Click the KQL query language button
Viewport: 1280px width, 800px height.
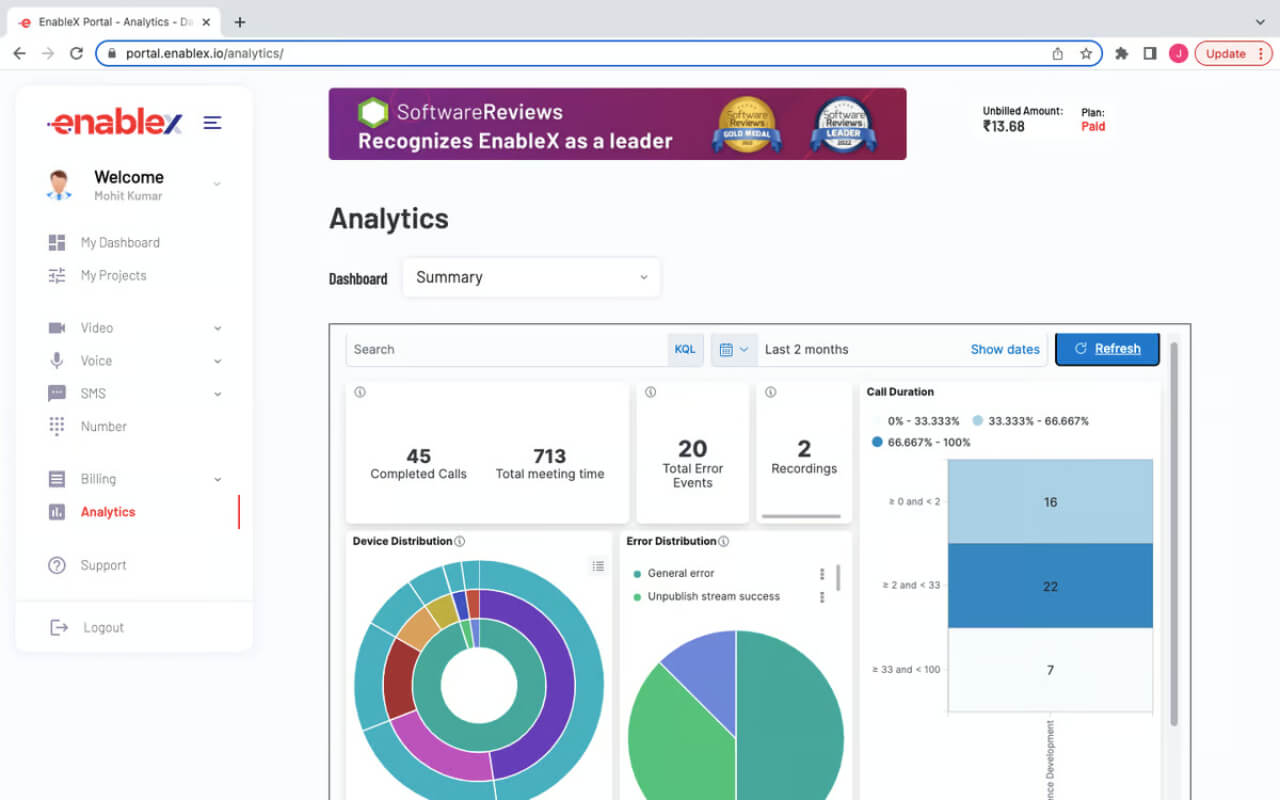[685, 350]
